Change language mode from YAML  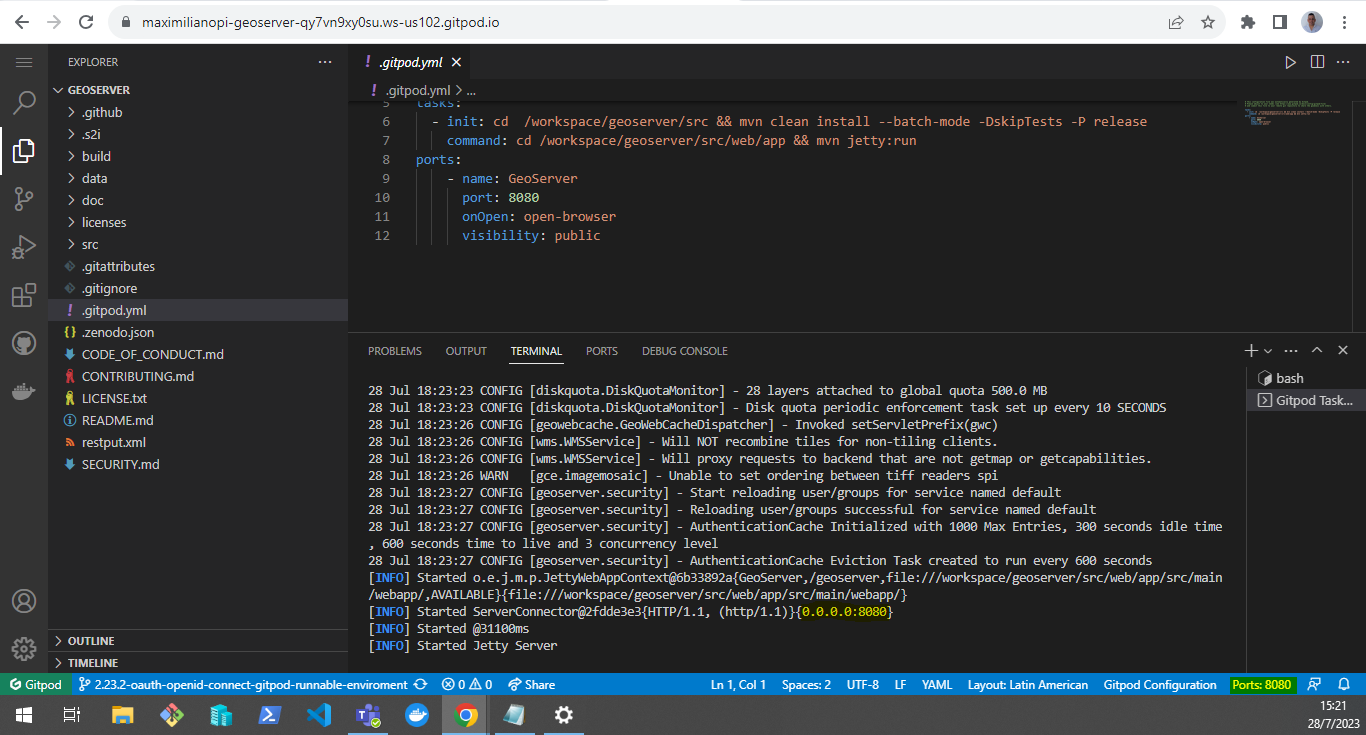coord(937,685)
